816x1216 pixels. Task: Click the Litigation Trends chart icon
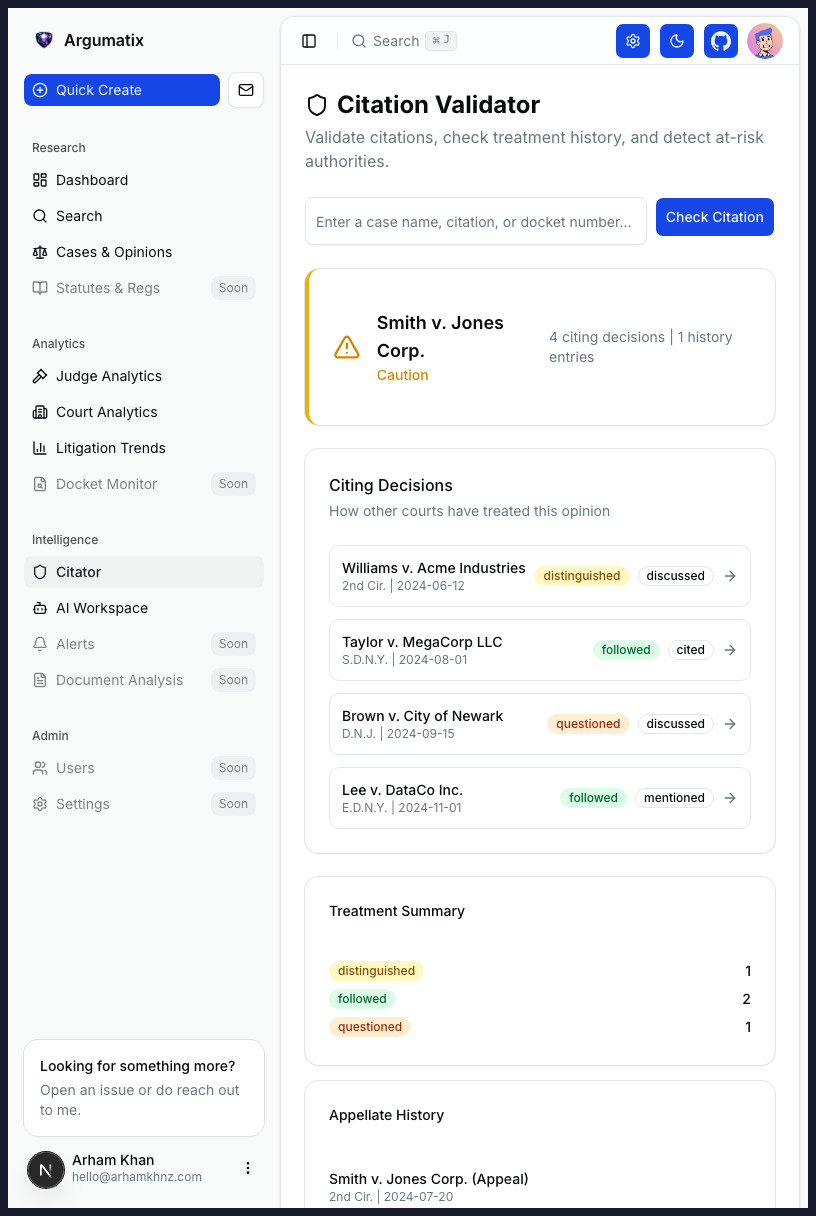click(x=40, y=448)
